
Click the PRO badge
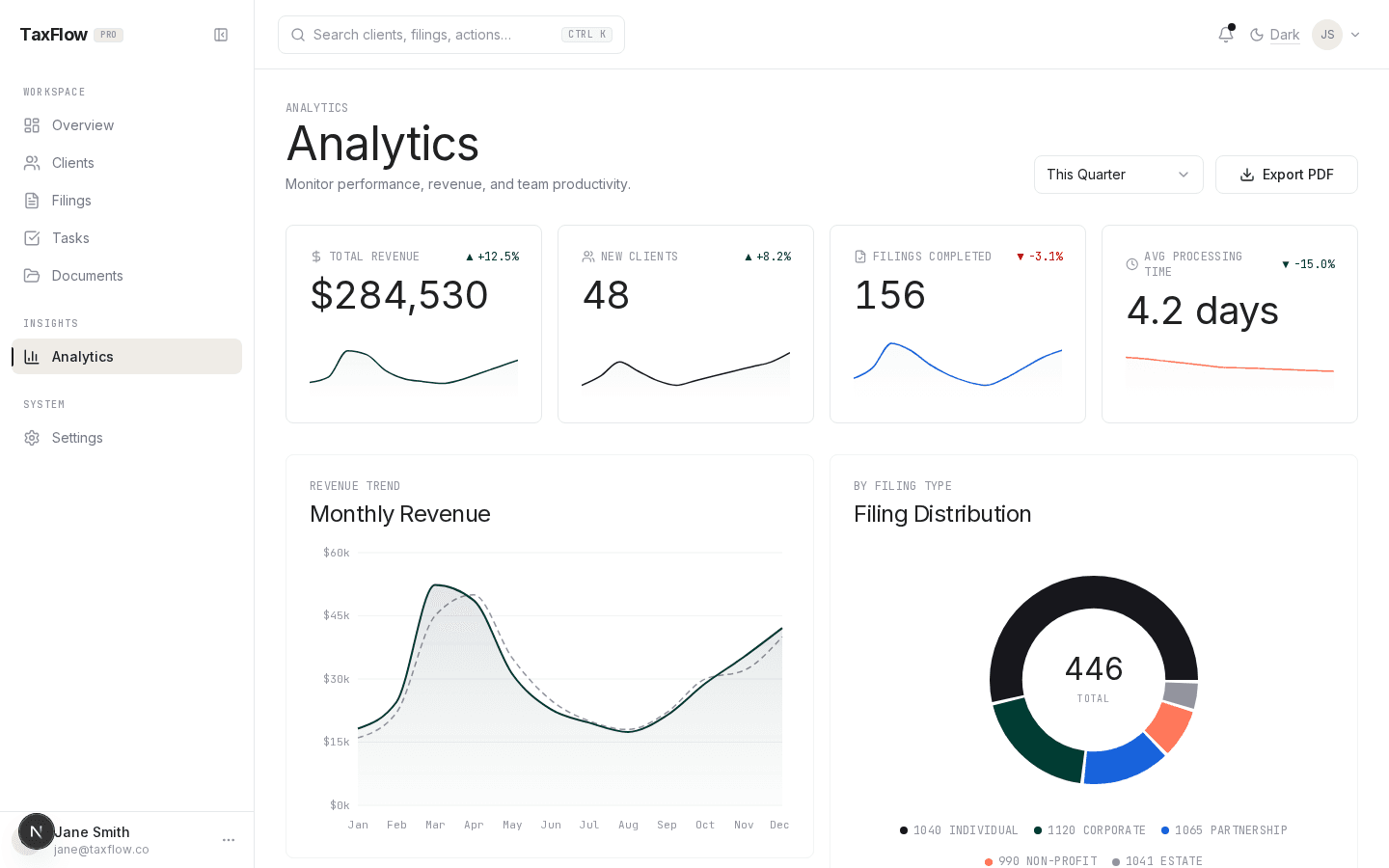pyautogui.click(x=108, y=35)
